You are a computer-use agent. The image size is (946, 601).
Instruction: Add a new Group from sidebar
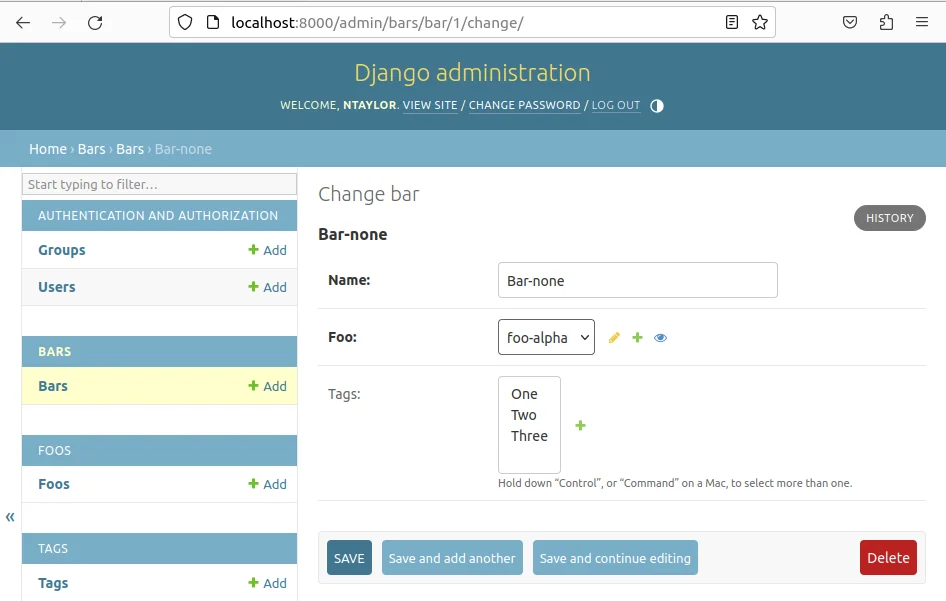click(x=267, y=251)
